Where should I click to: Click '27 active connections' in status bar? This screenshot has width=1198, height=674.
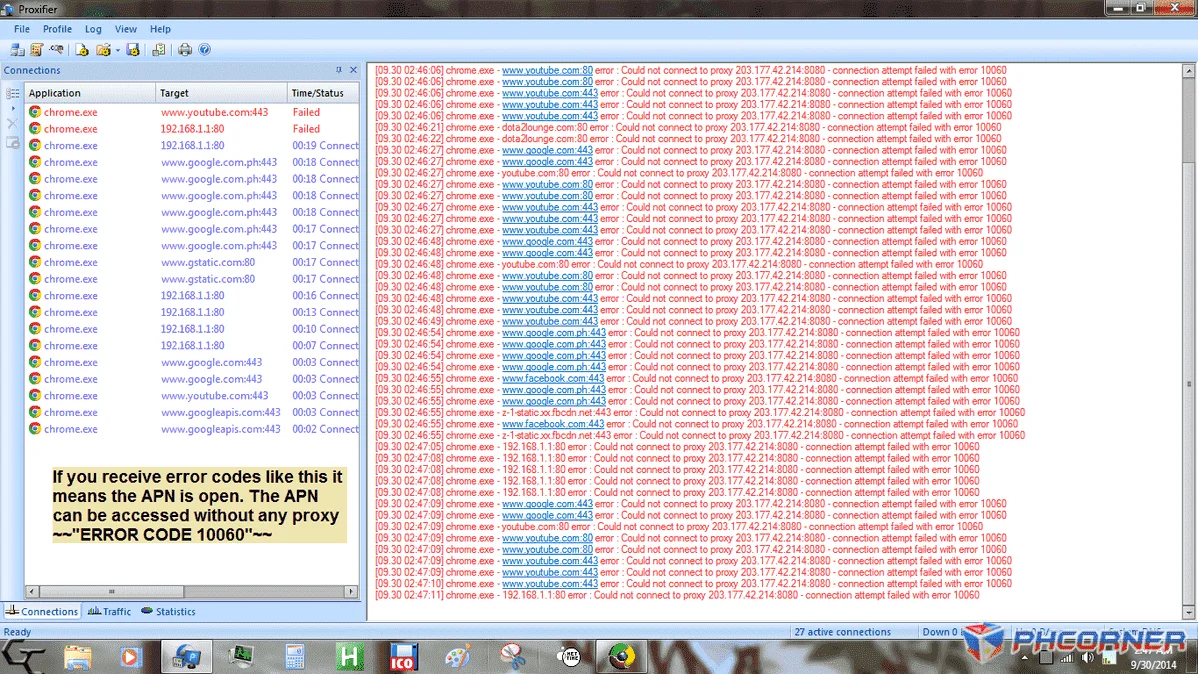click(x=842, y=632)
